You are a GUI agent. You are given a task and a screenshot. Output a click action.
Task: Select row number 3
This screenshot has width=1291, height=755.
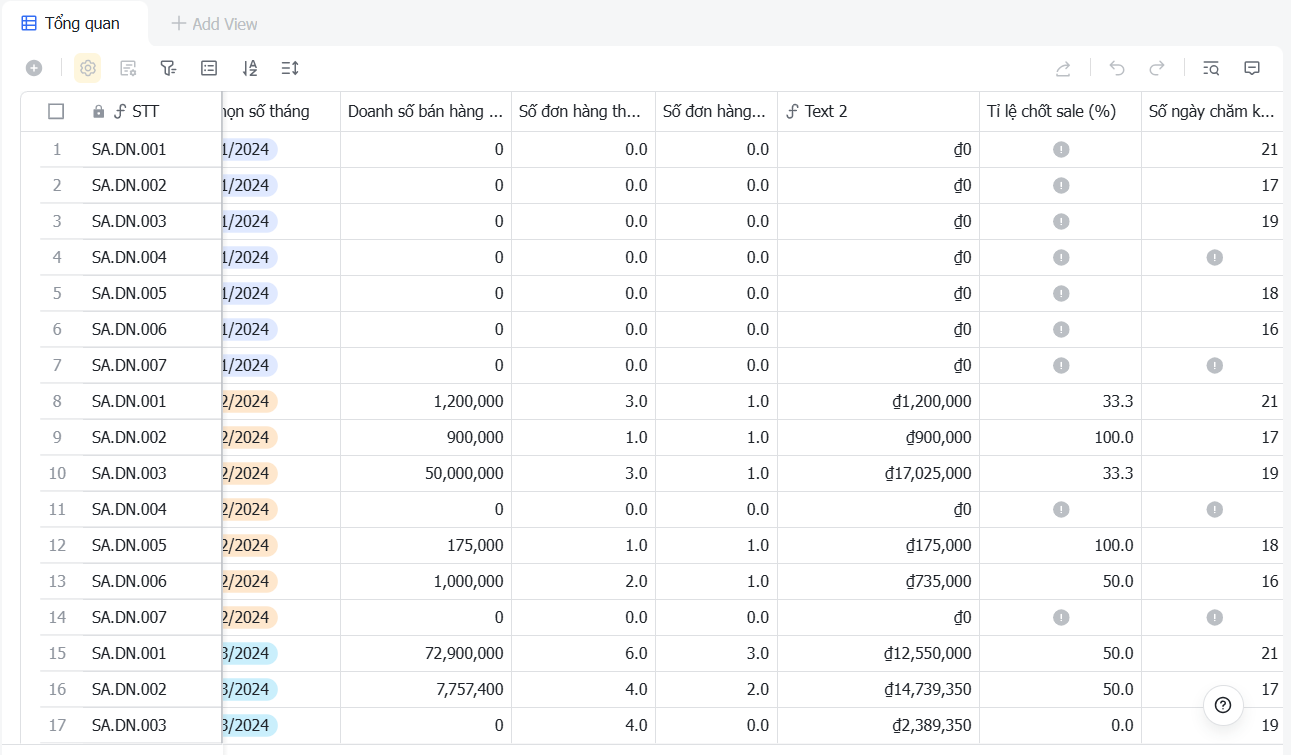pyautogui.click(x=57, y=221)
